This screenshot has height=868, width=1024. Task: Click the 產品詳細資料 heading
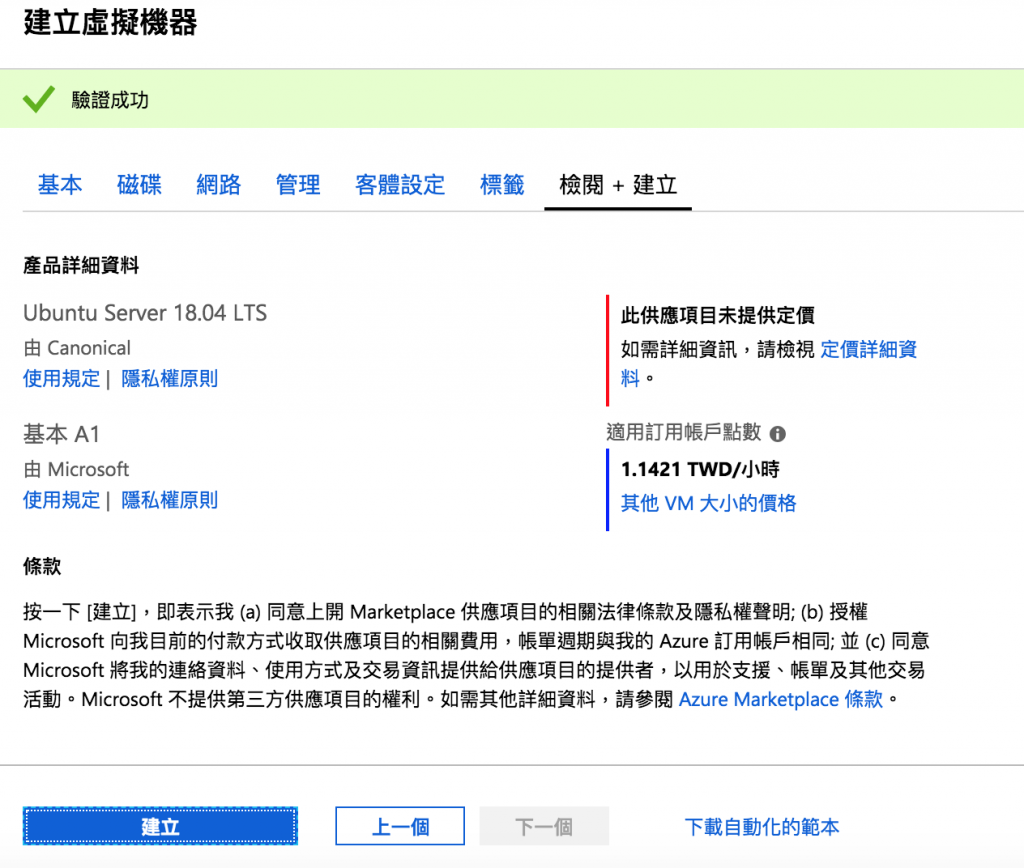click(81, 266)
